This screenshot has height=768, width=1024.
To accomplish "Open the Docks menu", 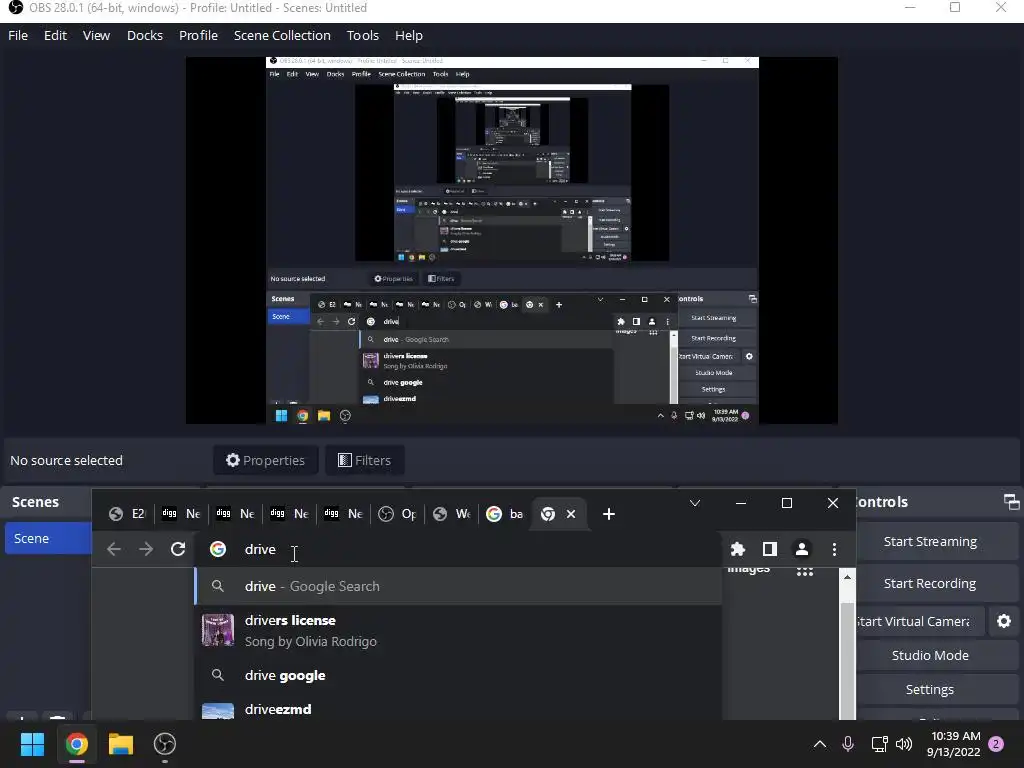I will click(144, 35).
